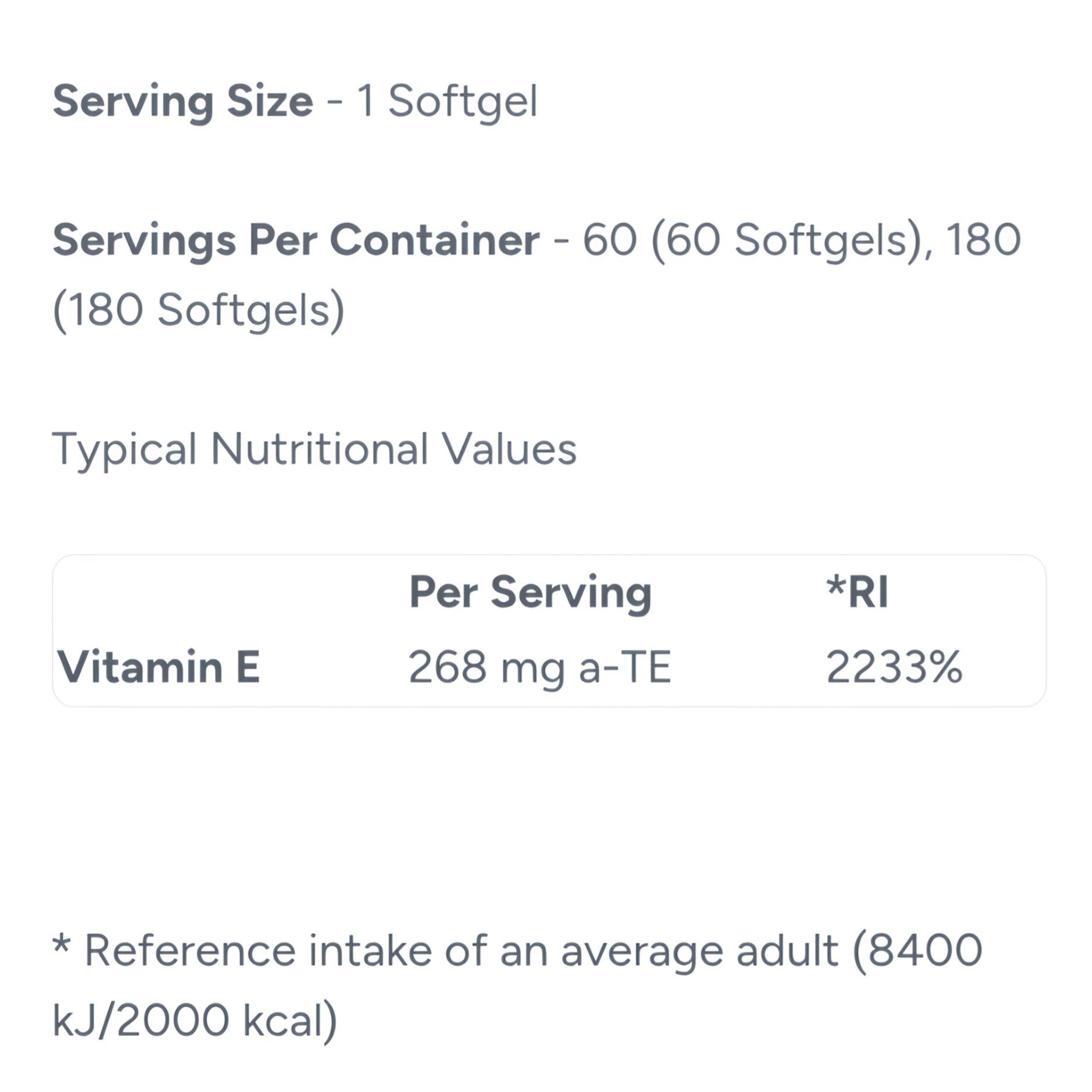This screenshot has height=1092, width=1092.
Task: Click the "Typical Nutritional Values" heading
Action: click(314, 449)
